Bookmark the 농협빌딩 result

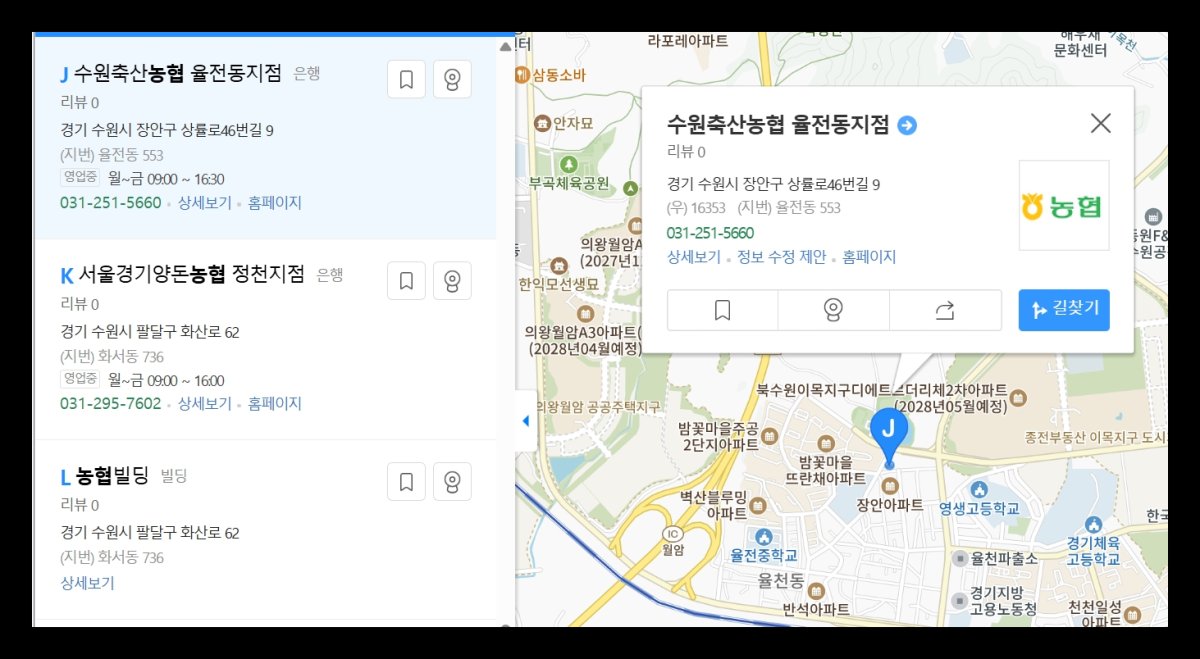point(406,482)
